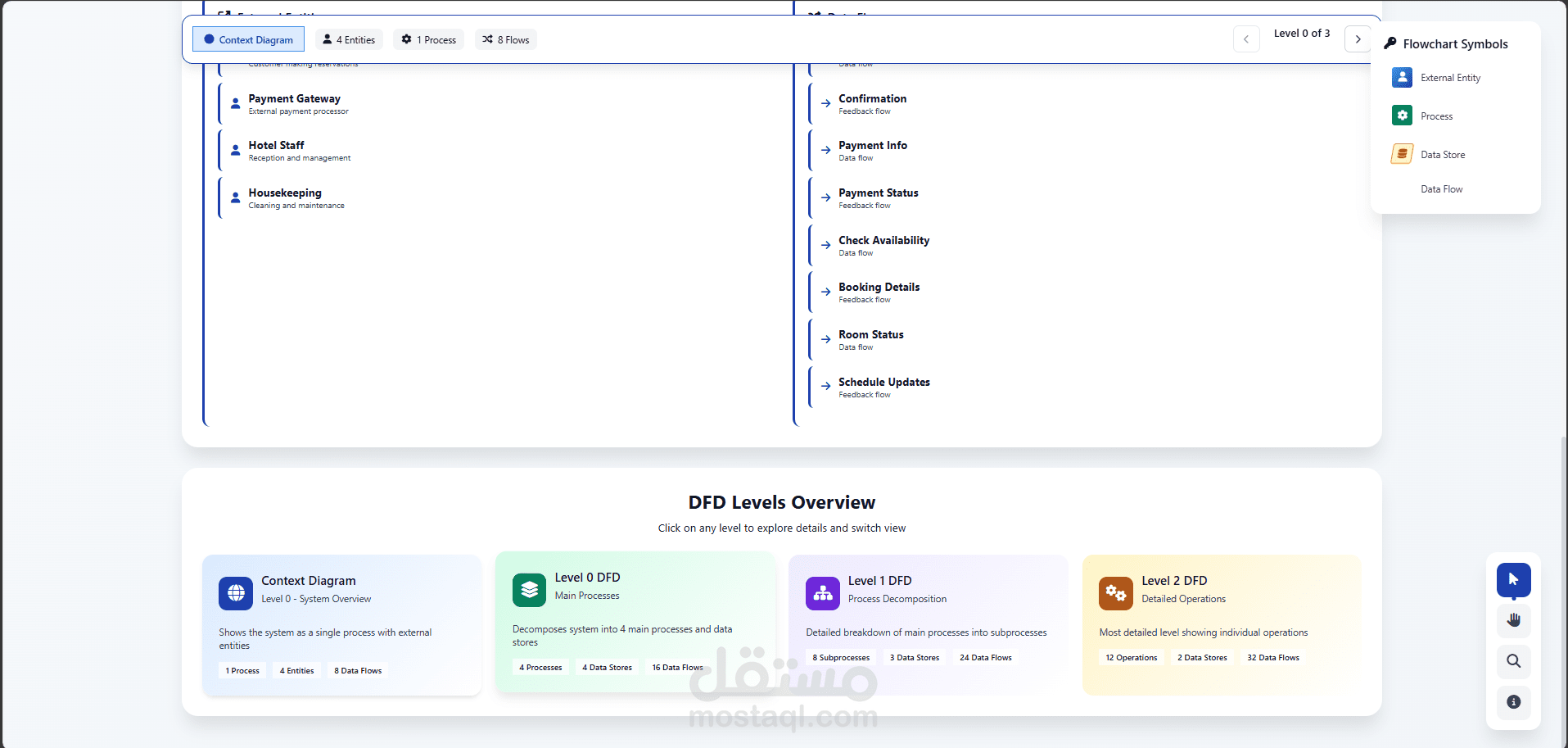The image size is (1568, 748).
Task: Select the pointer/selection tool
Action: point(1513,580)
